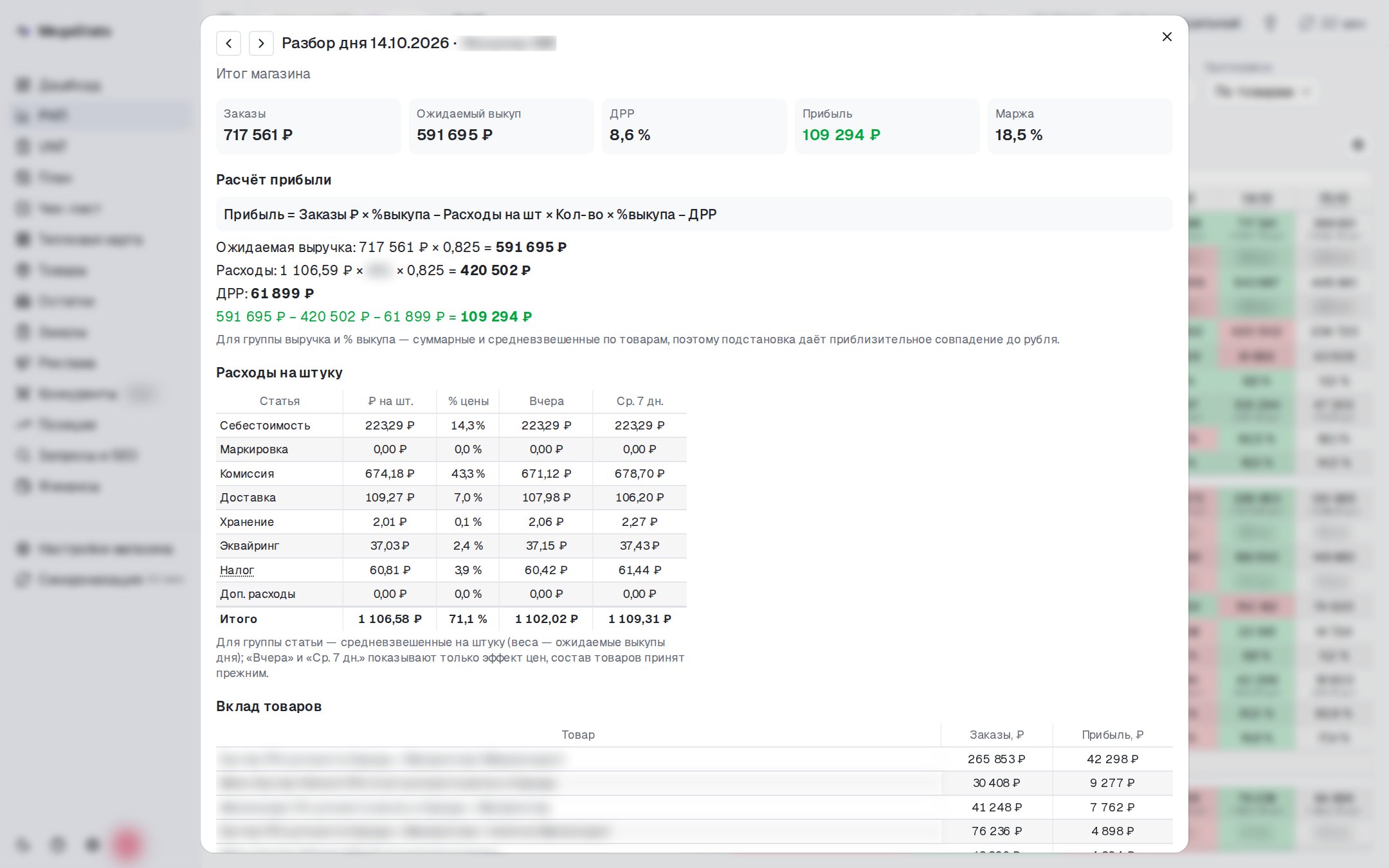Click the profit formula box
Image resolution: width=1389 pixels, height=868 pixels.
tap(694, 214)
